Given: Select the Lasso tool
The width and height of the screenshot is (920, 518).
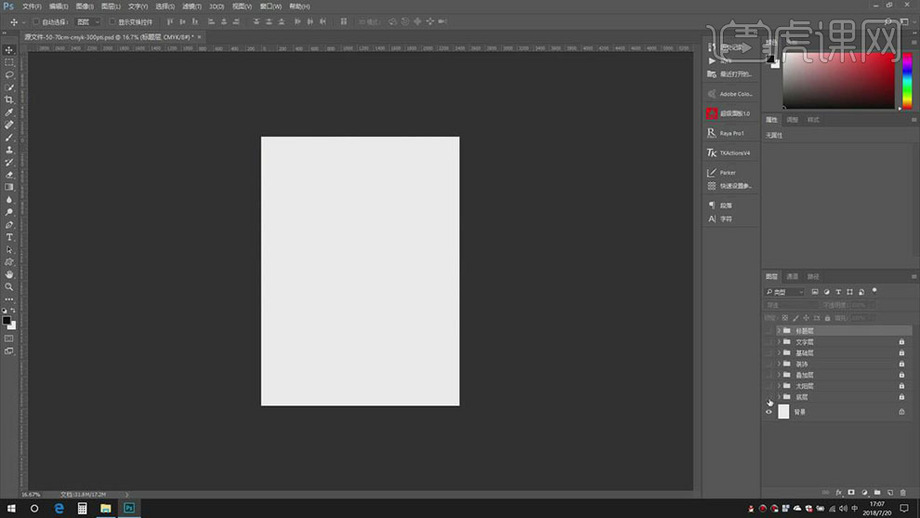Looking at the screenshot, I should [x=9, y=75].
